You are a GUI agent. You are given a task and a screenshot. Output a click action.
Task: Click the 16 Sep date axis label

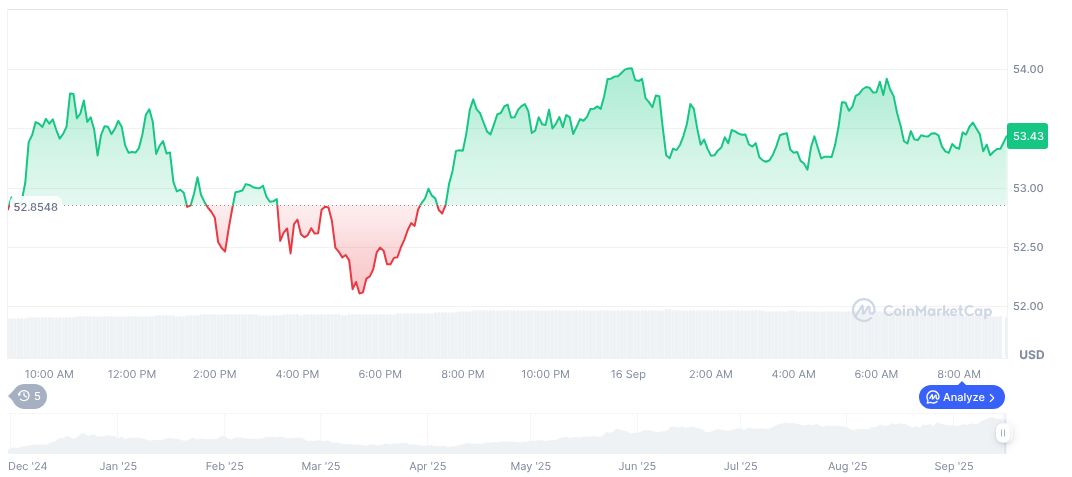628,374
